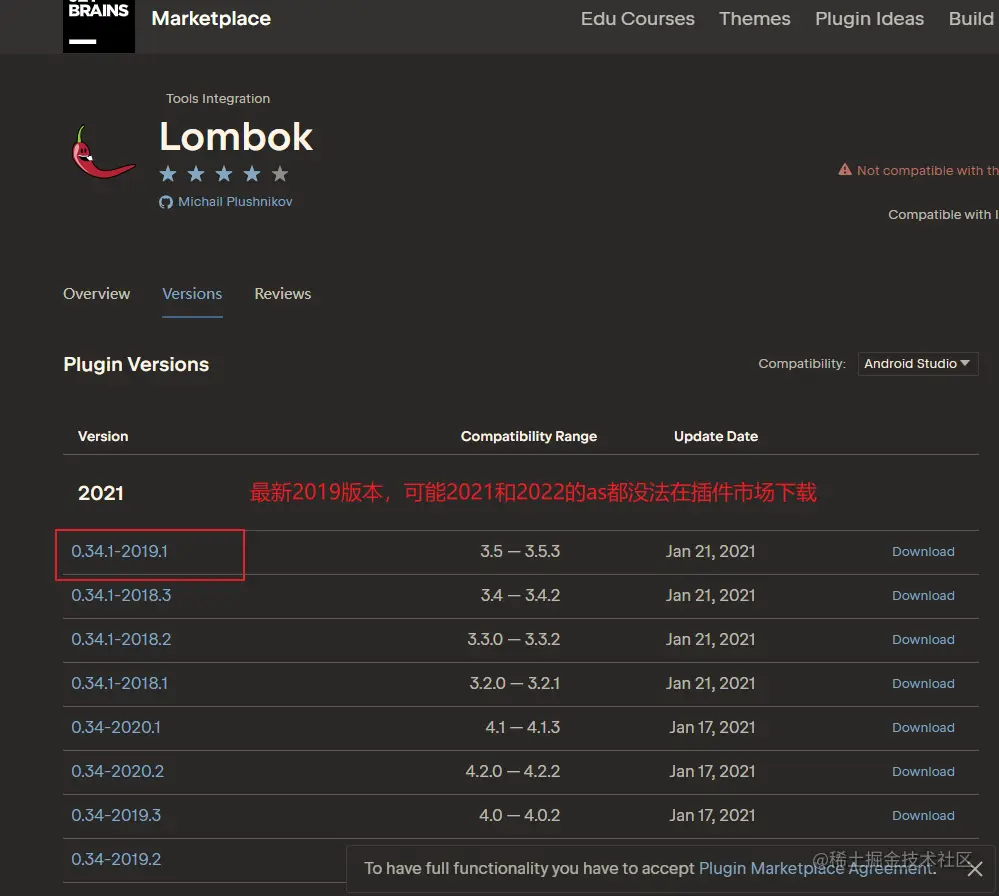Viewport: 999px width, 896px height.
Task: Open version 0.34.1-2018.2
Action: tap(121, 639)
